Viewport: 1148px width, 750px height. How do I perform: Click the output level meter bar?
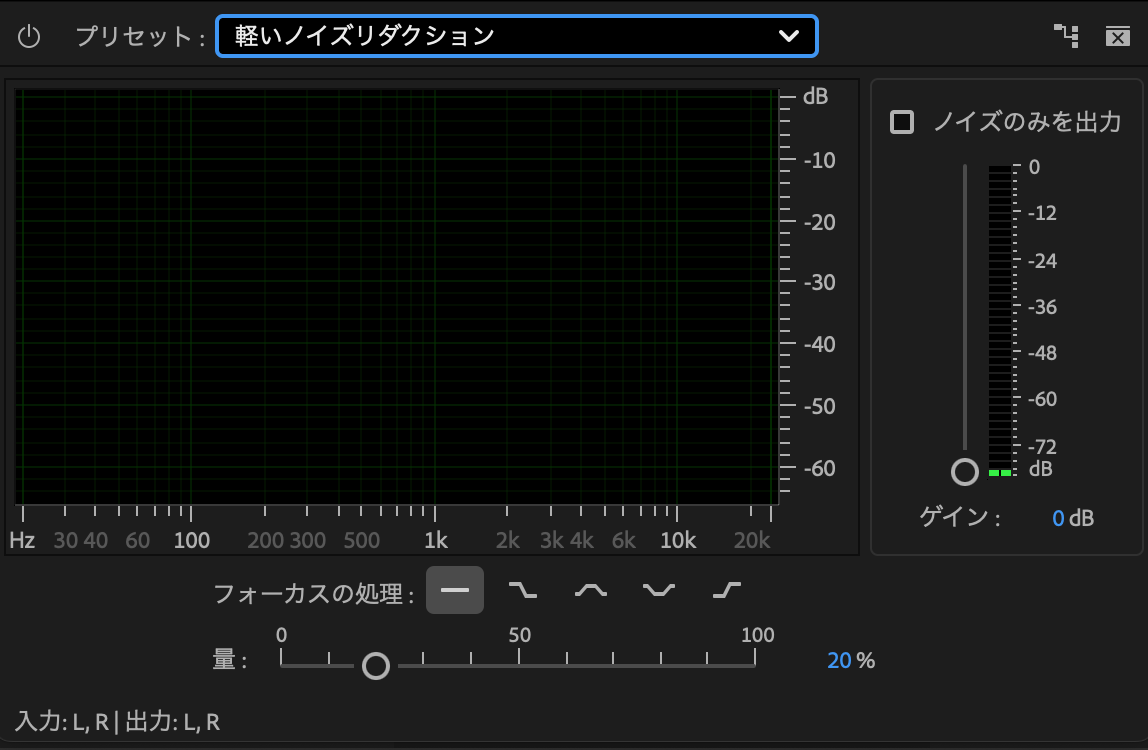click(x=1000, y=320)
